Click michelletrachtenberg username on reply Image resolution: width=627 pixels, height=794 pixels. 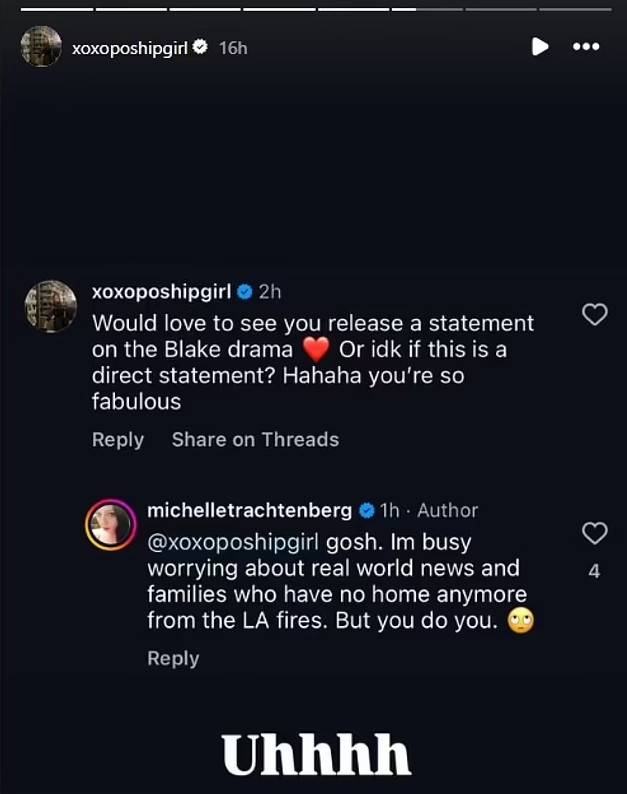point(249,510)
